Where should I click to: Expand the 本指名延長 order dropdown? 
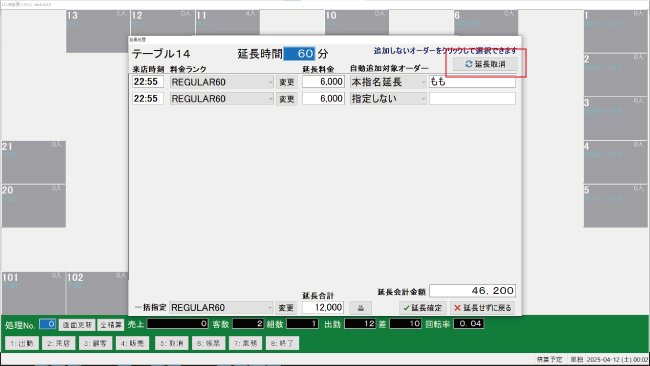click(388, 82)
